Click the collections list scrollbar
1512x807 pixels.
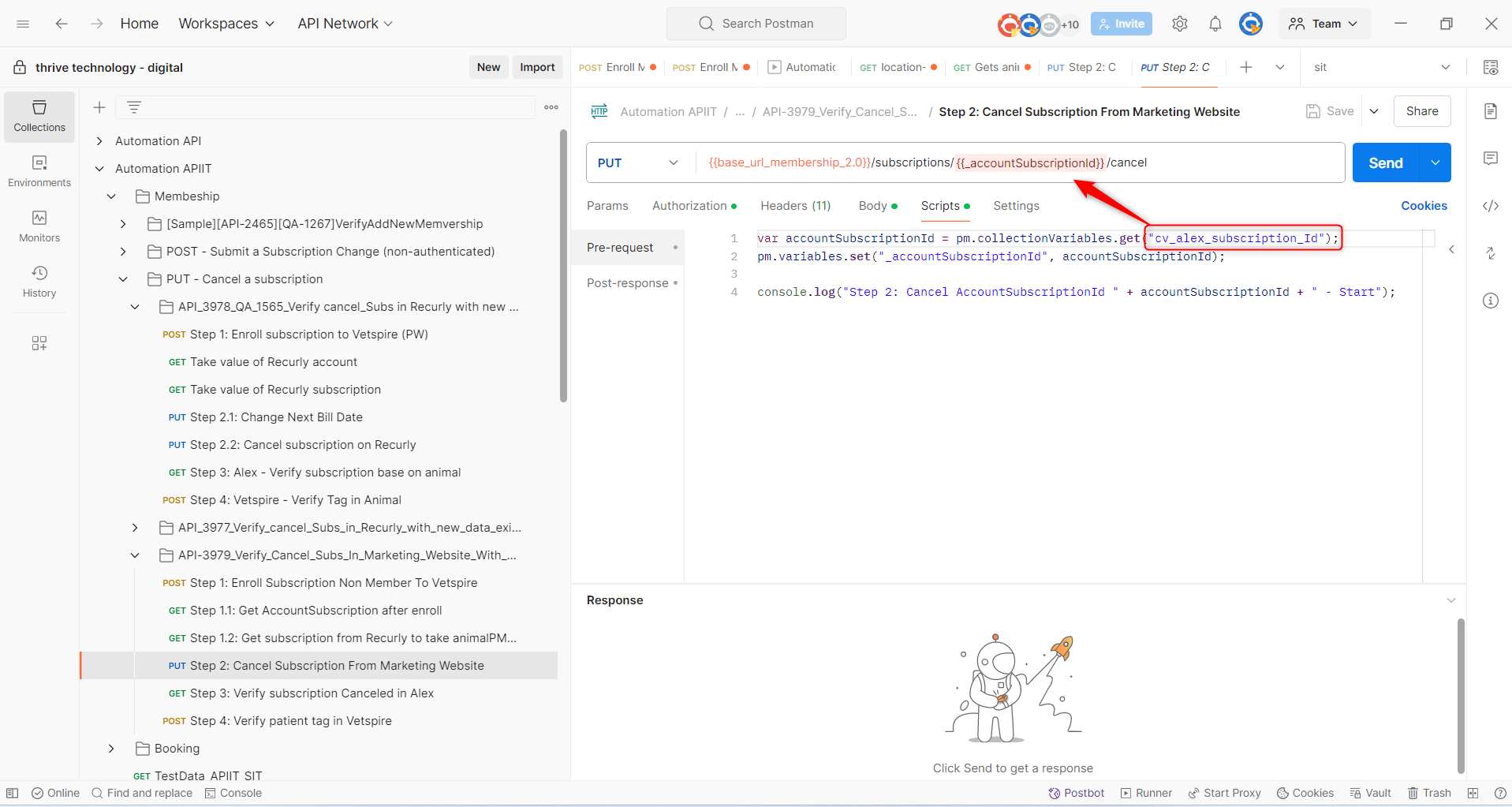pos(563,267)
